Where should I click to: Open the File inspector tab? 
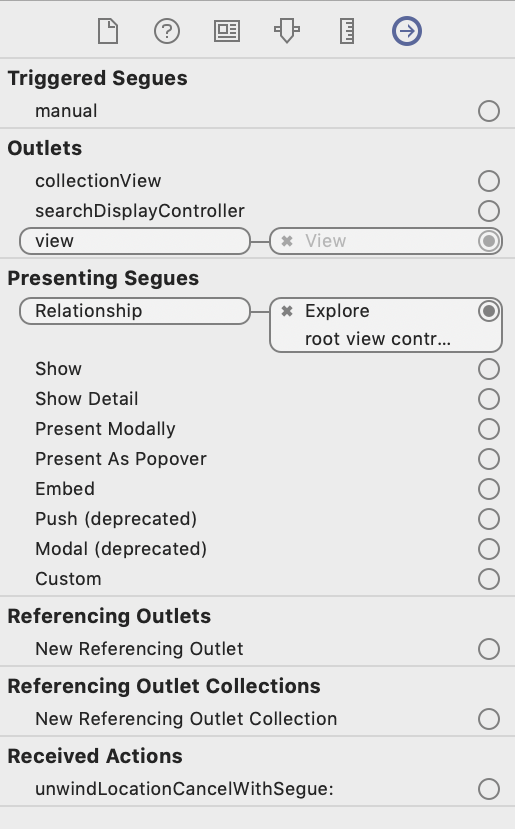tap(108, 31)
